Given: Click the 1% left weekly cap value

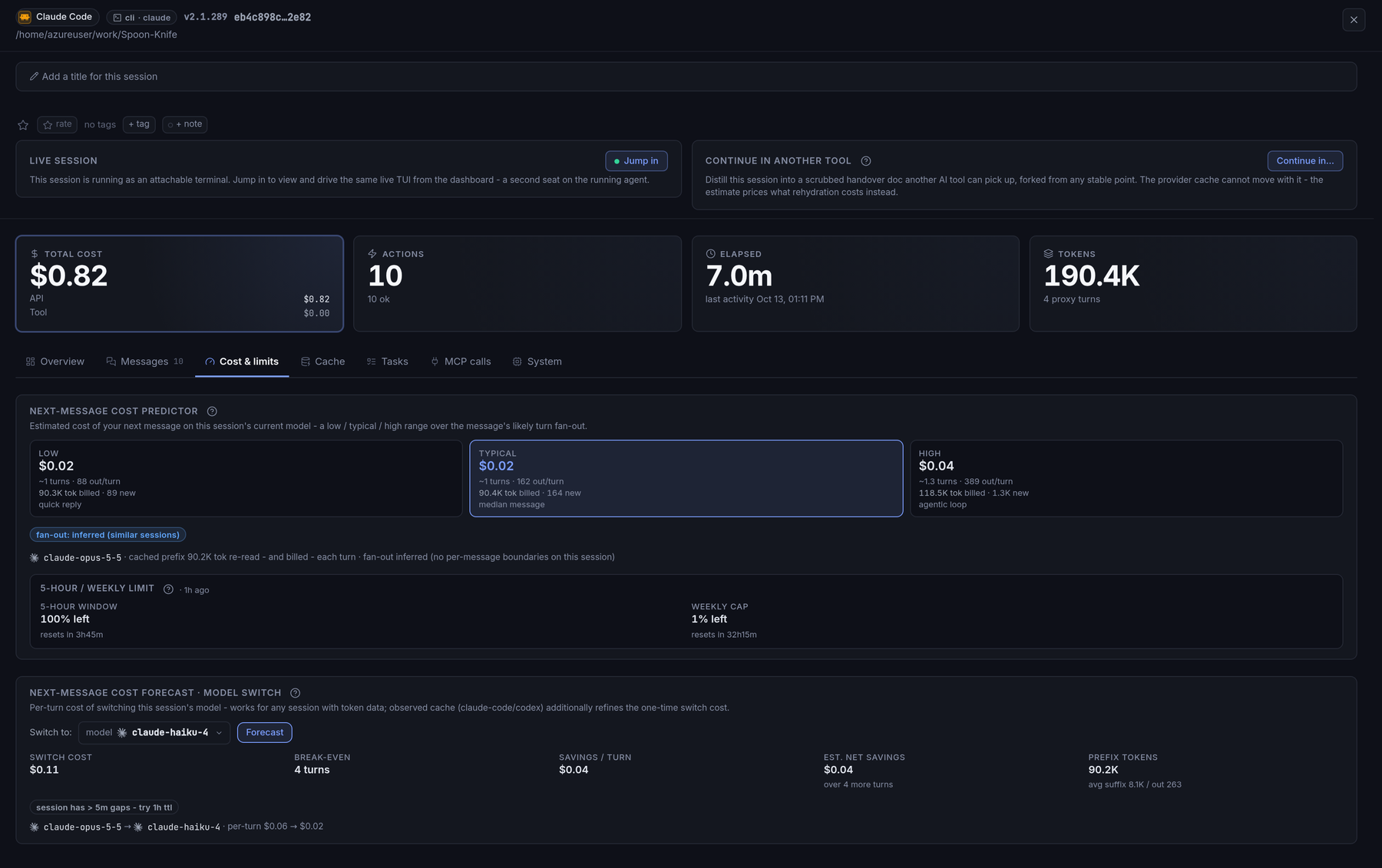Looking at the screenshot, I should pyautogui.click(x=709, y=619).
